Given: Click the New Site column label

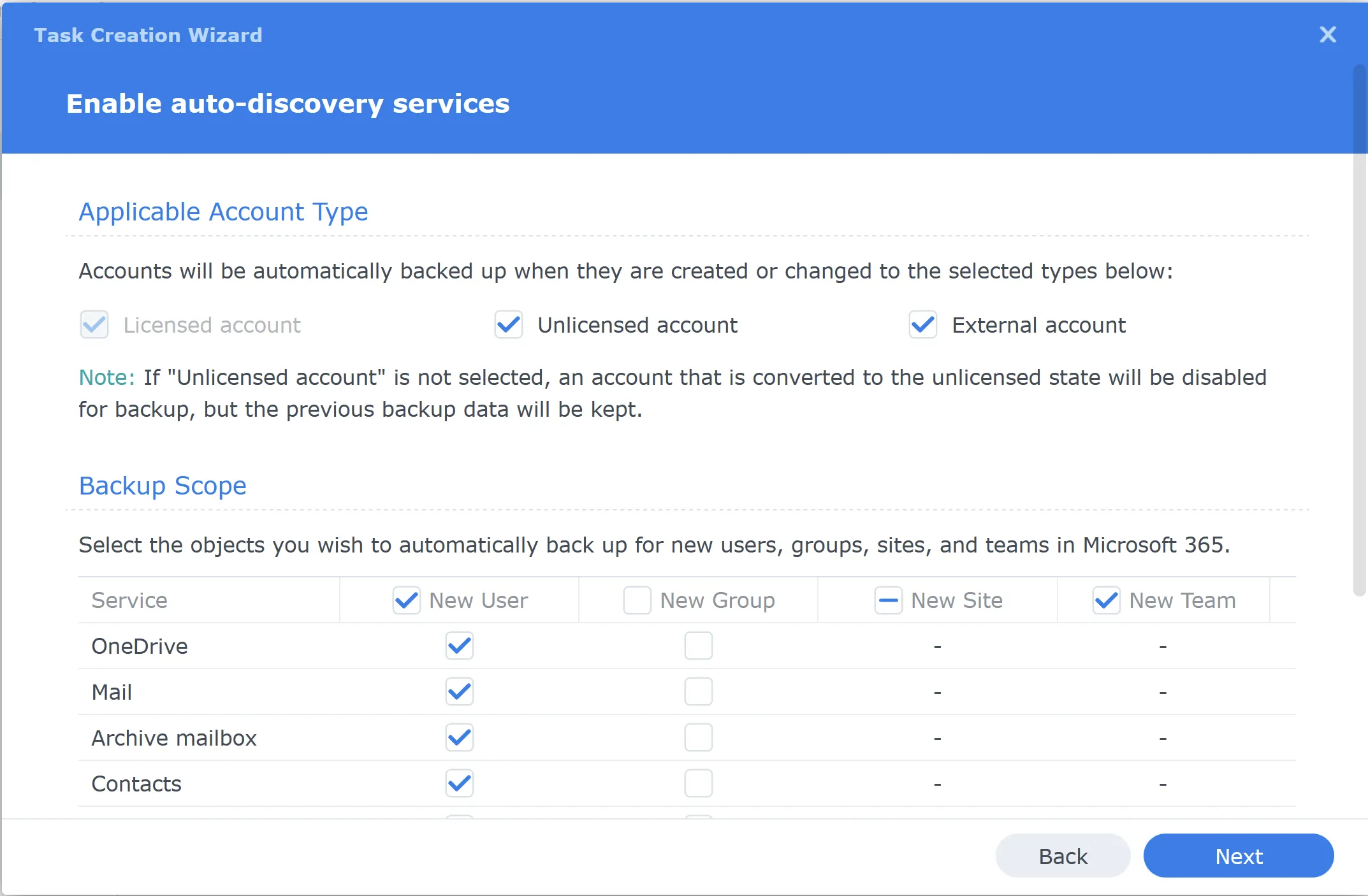Looking at the screenshot, I should click(x=957, y=600).
